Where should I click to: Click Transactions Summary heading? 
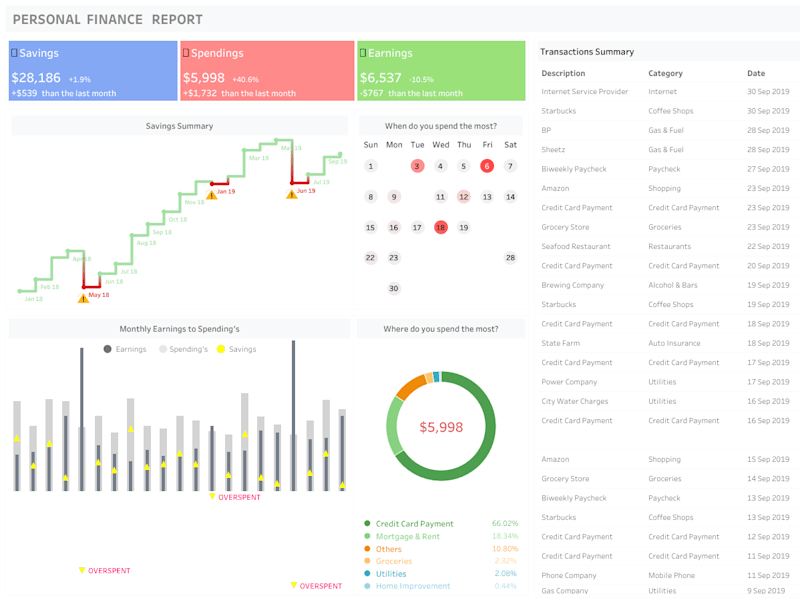tap(587, 52)
